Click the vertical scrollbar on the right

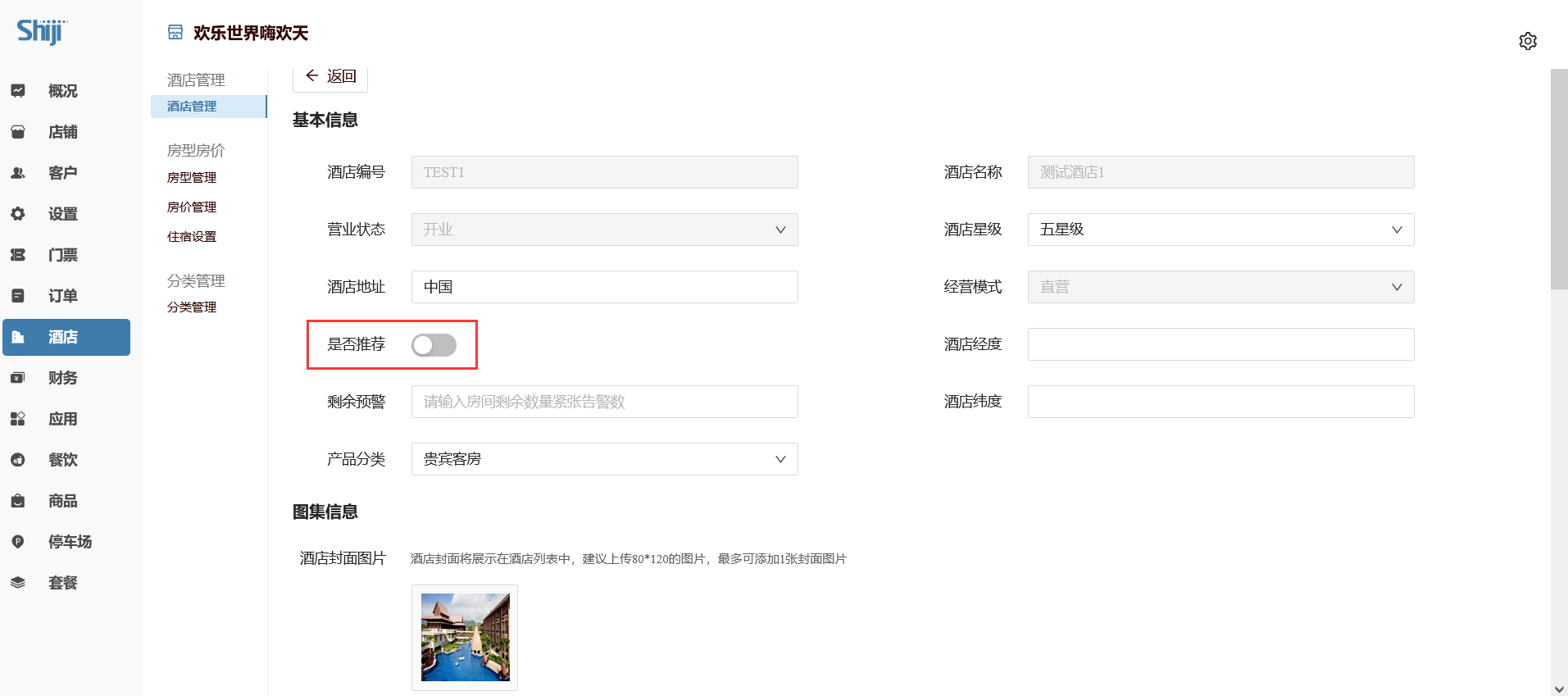(1558, 180)
